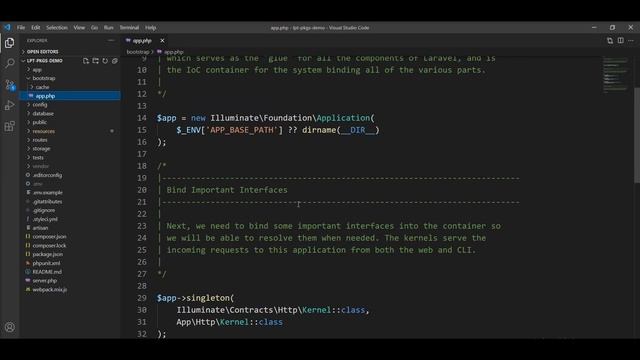Open editor More Actions ellipsis
This screenshot has width=640, height=360.
(631, 40)
